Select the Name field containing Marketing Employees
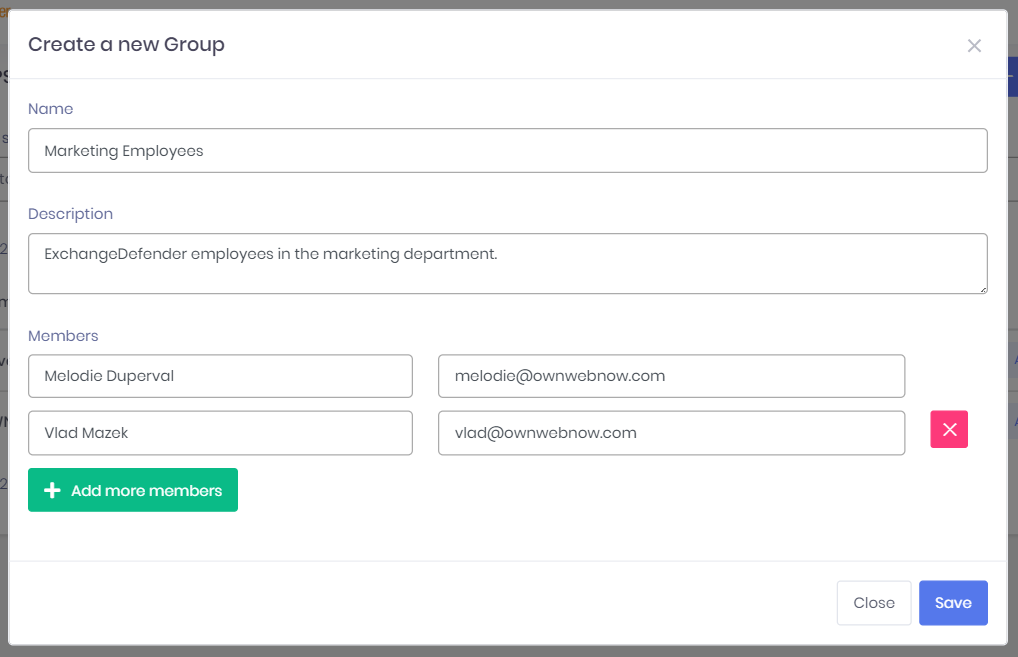 click(x=507, y=150)
